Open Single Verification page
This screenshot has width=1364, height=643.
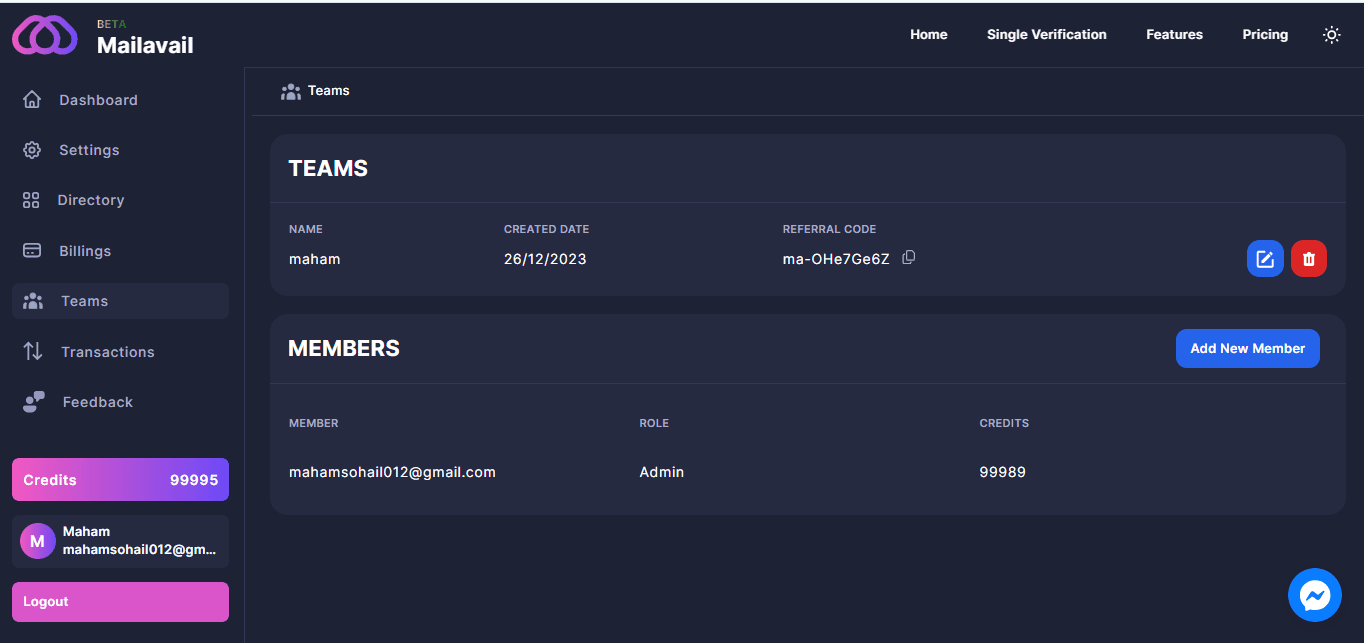[x=1046, y=35]
